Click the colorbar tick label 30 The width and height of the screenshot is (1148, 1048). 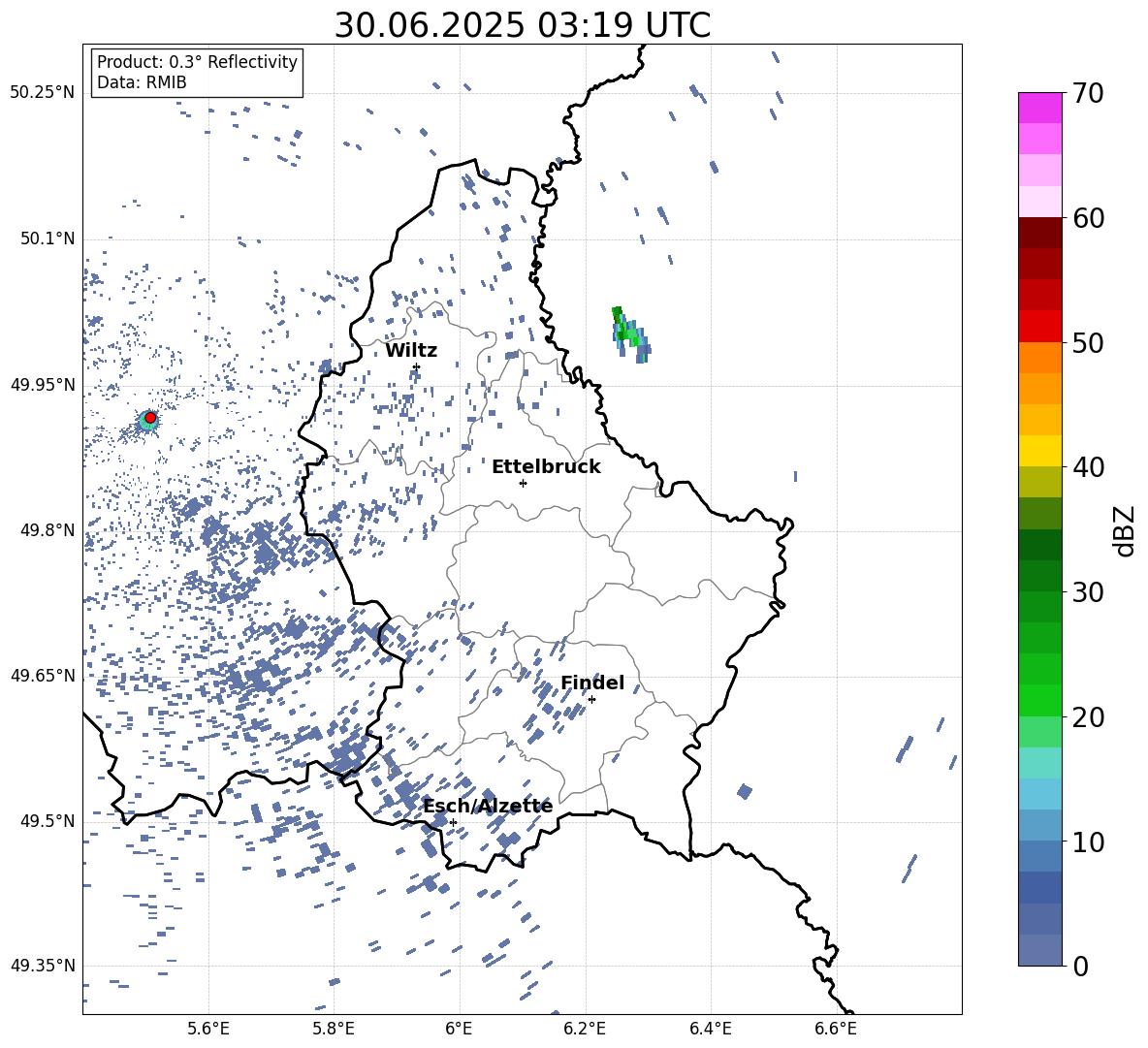(1088, 592)
